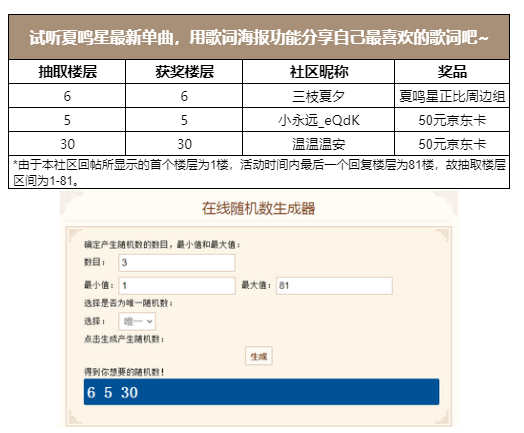This screenshot has width=524, height=433.
Task: Click the table header 奖品
Action: tap(452, 72)
